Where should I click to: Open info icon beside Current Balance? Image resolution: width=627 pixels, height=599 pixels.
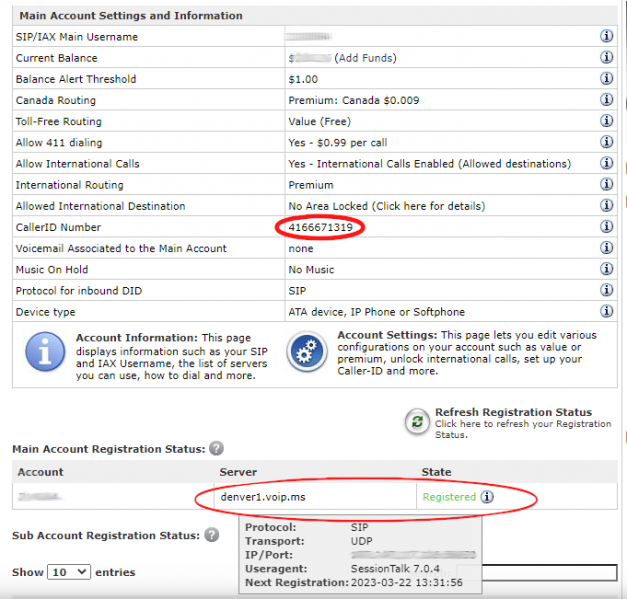[606, 57]
